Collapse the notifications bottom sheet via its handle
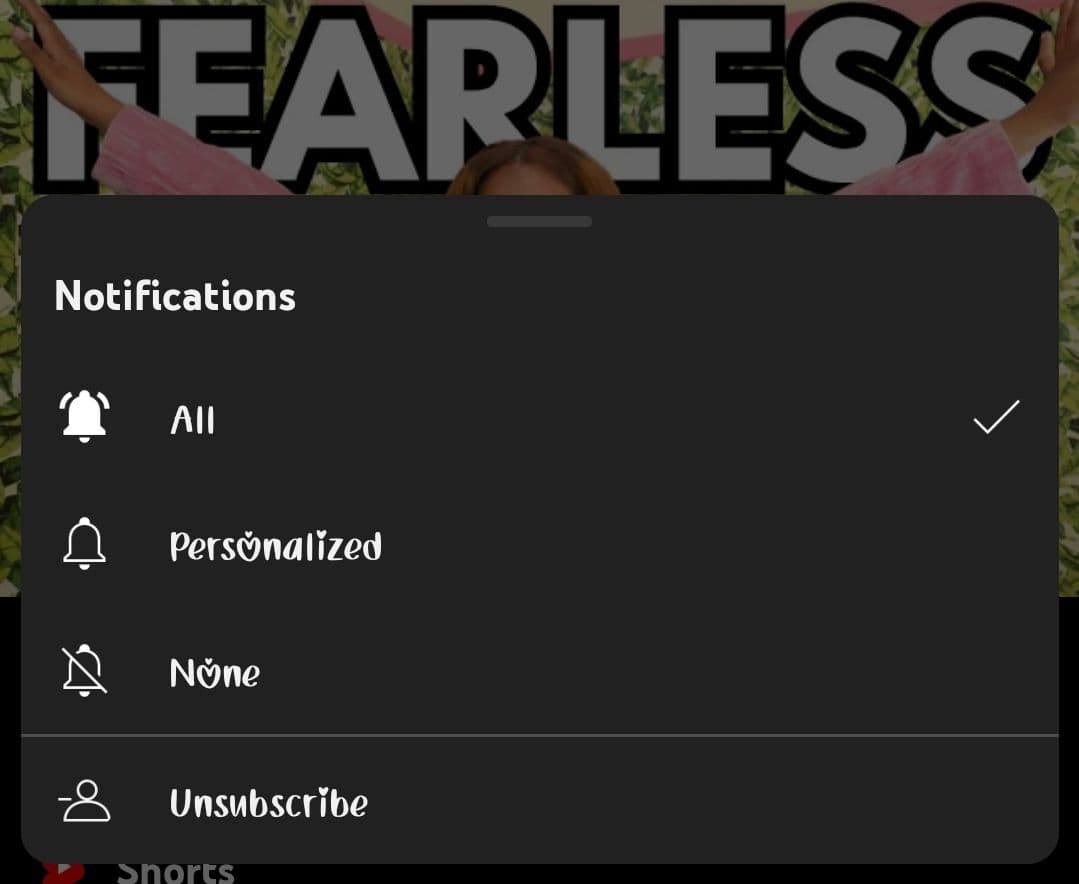 (539, 221)
